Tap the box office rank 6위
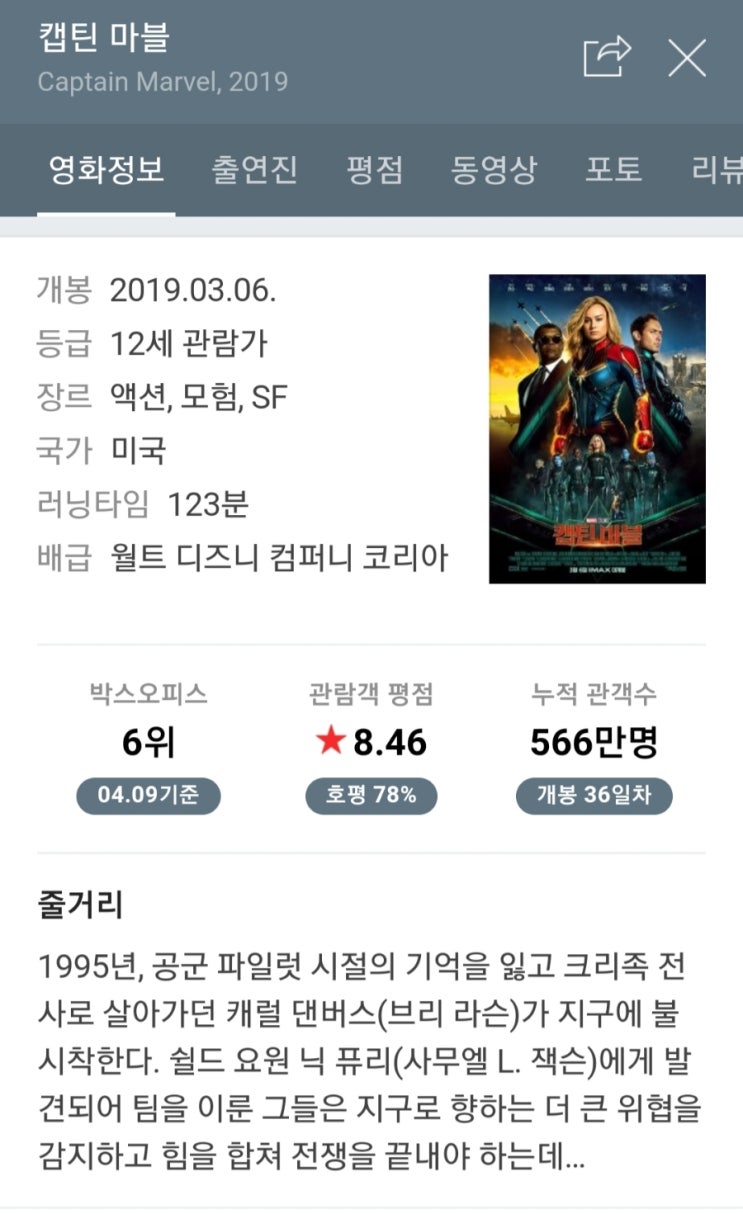Image resolution: width=743 pixels, height=1214 pixels. [148, 742]
